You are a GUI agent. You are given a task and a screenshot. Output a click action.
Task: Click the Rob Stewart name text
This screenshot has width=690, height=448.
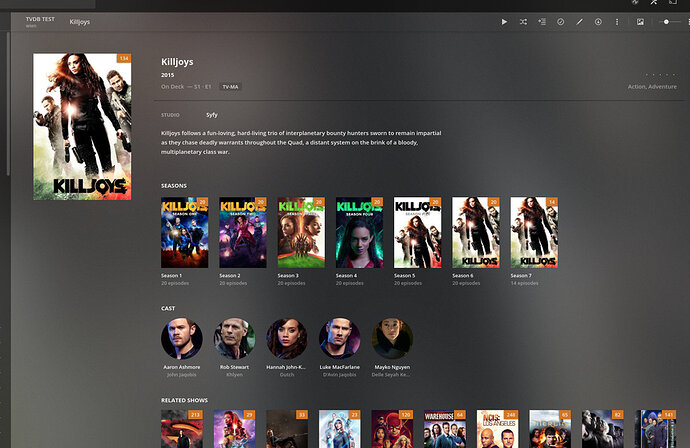coord(235,367)
